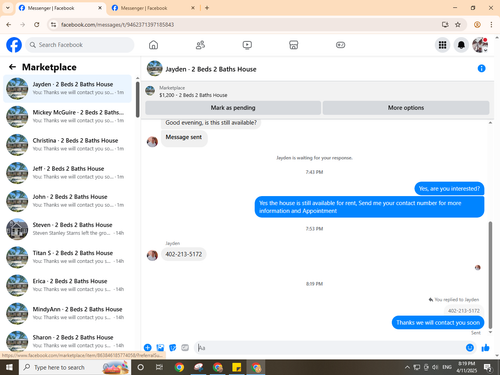Open the volume control in system tray
Image resolution: width=500 pixels, height=375 pixels.
(x=435, y=367)
